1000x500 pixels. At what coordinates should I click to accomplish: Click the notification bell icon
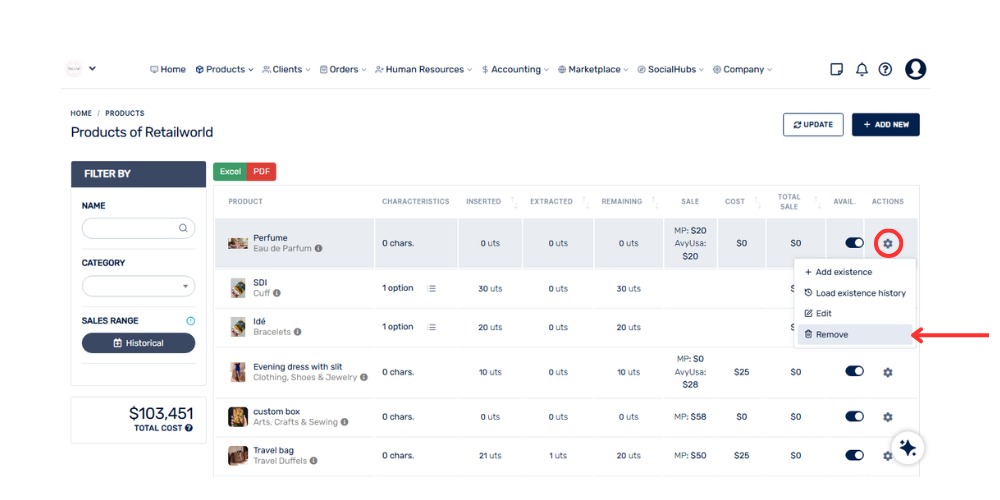[x=861, y=69]
